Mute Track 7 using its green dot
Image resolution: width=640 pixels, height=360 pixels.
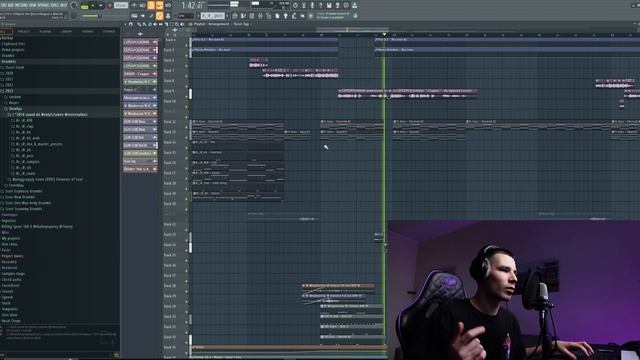tap(187, 76)
